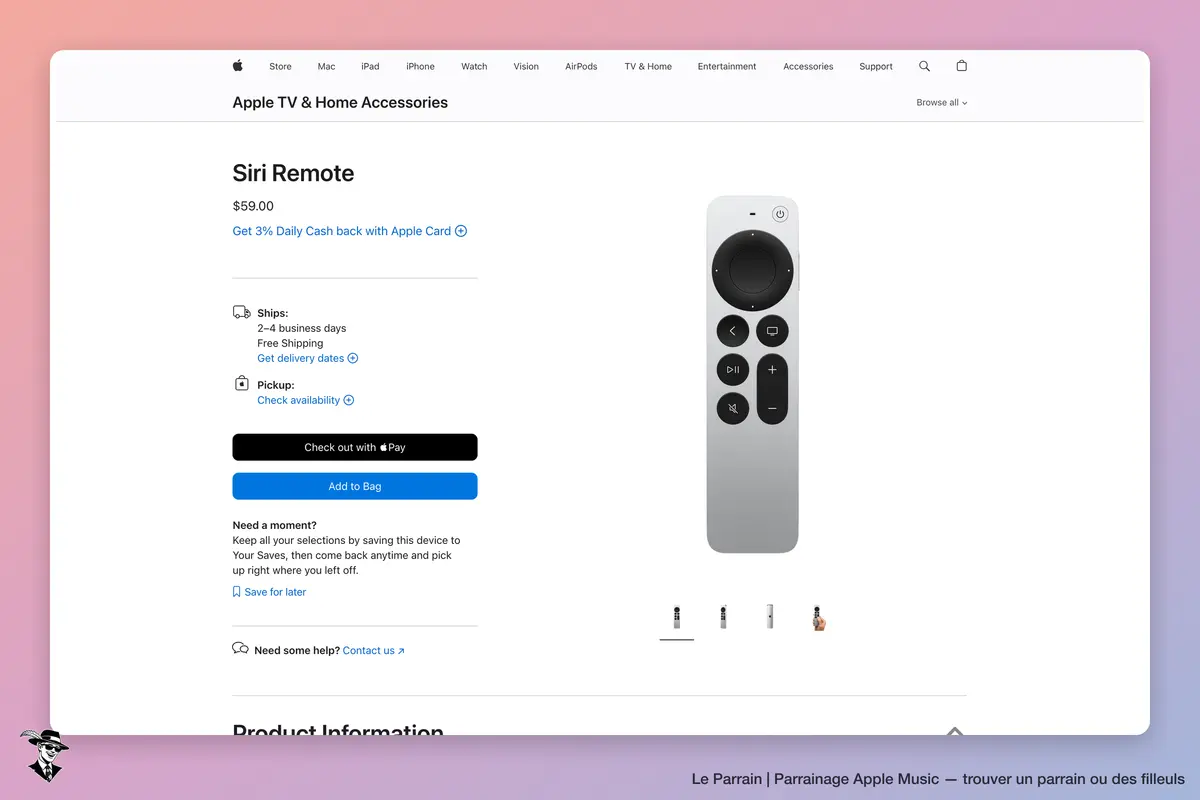Screen dimensions: 1200x800
Task: Open the iPhone menu
Action: point(420,66)
